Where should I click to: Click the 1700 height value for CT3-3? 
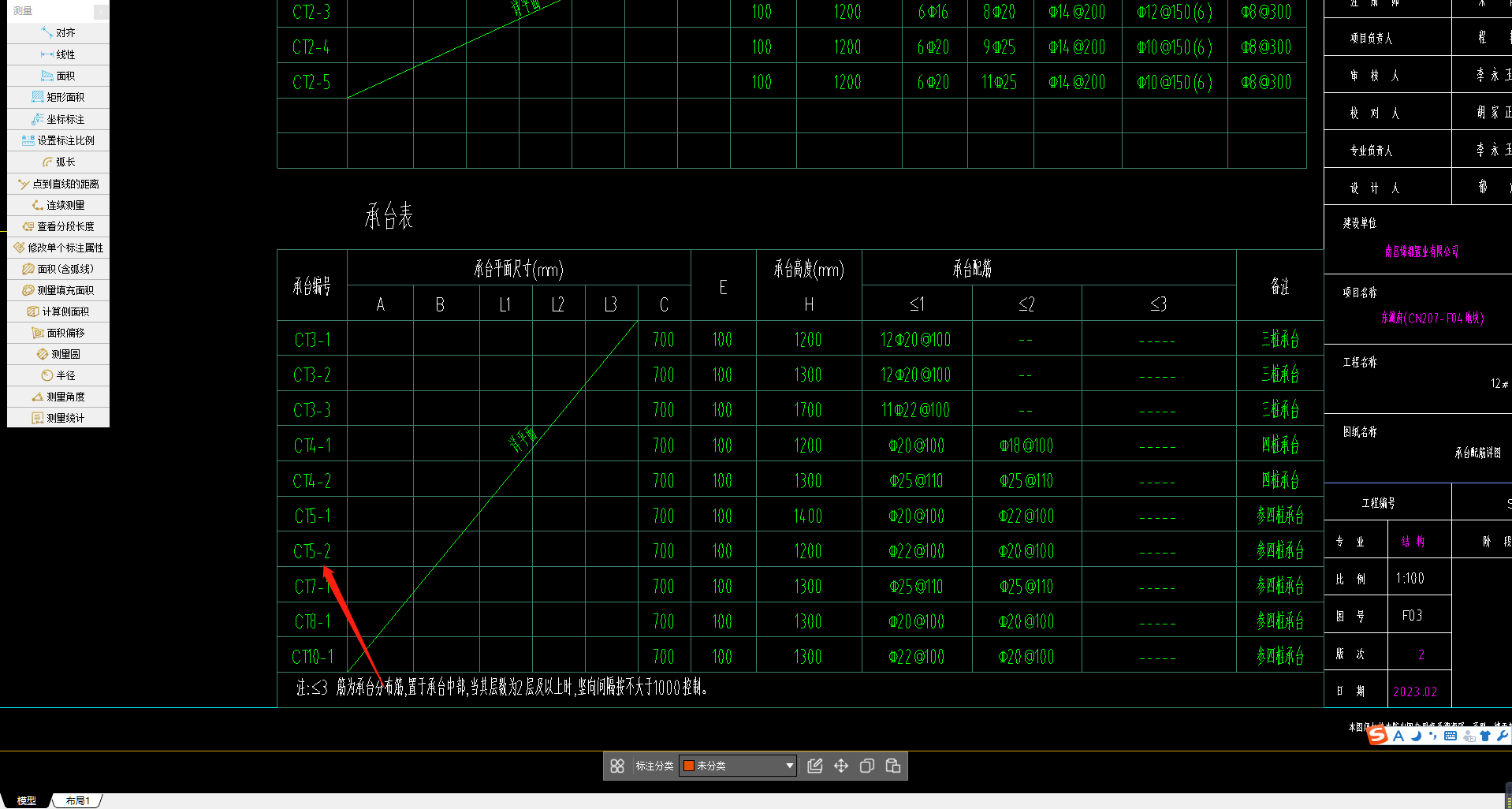[808, 410]
